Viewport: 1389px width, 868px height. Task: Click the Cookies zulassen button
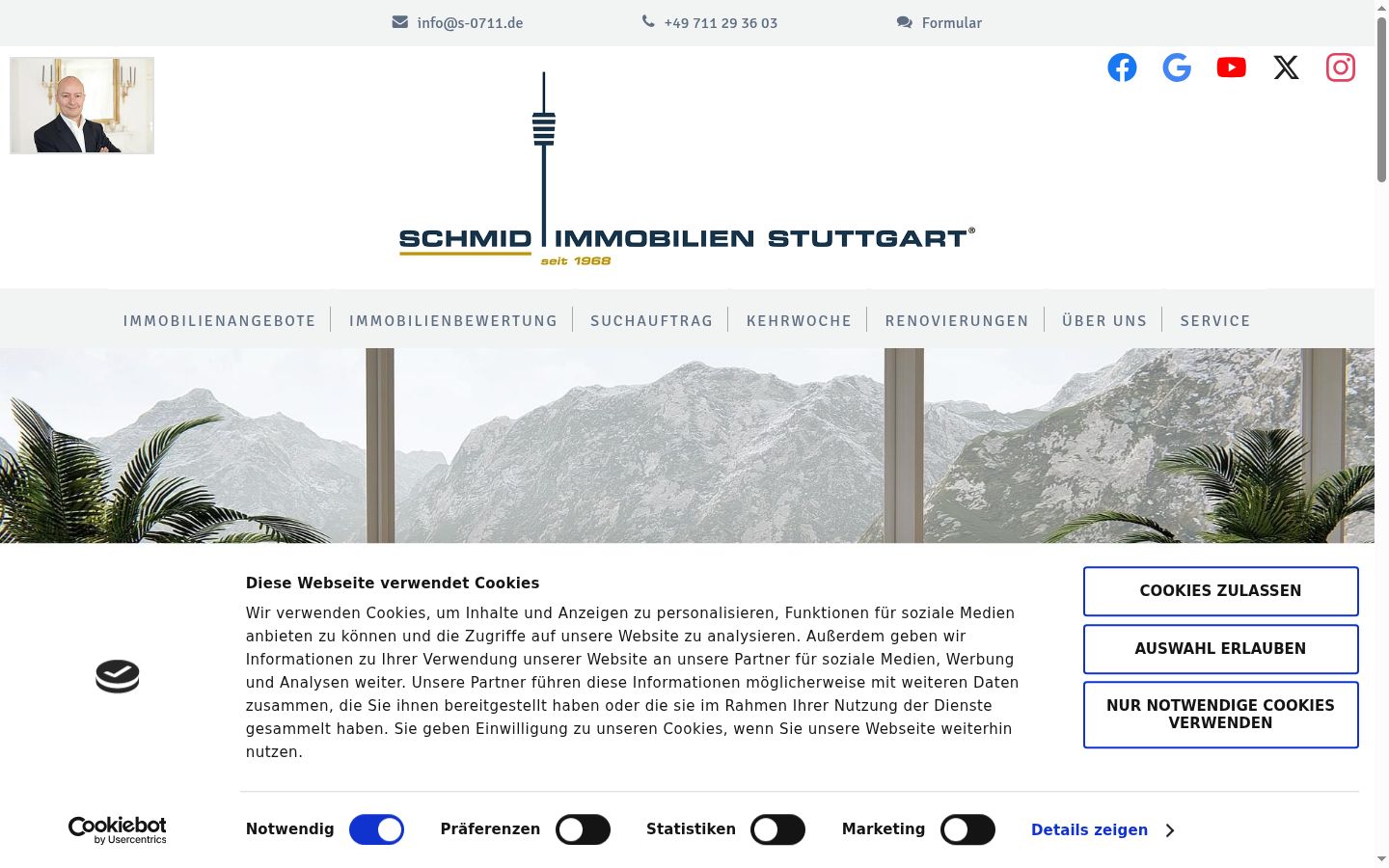pyautogui.click(x=1220, y=591)
